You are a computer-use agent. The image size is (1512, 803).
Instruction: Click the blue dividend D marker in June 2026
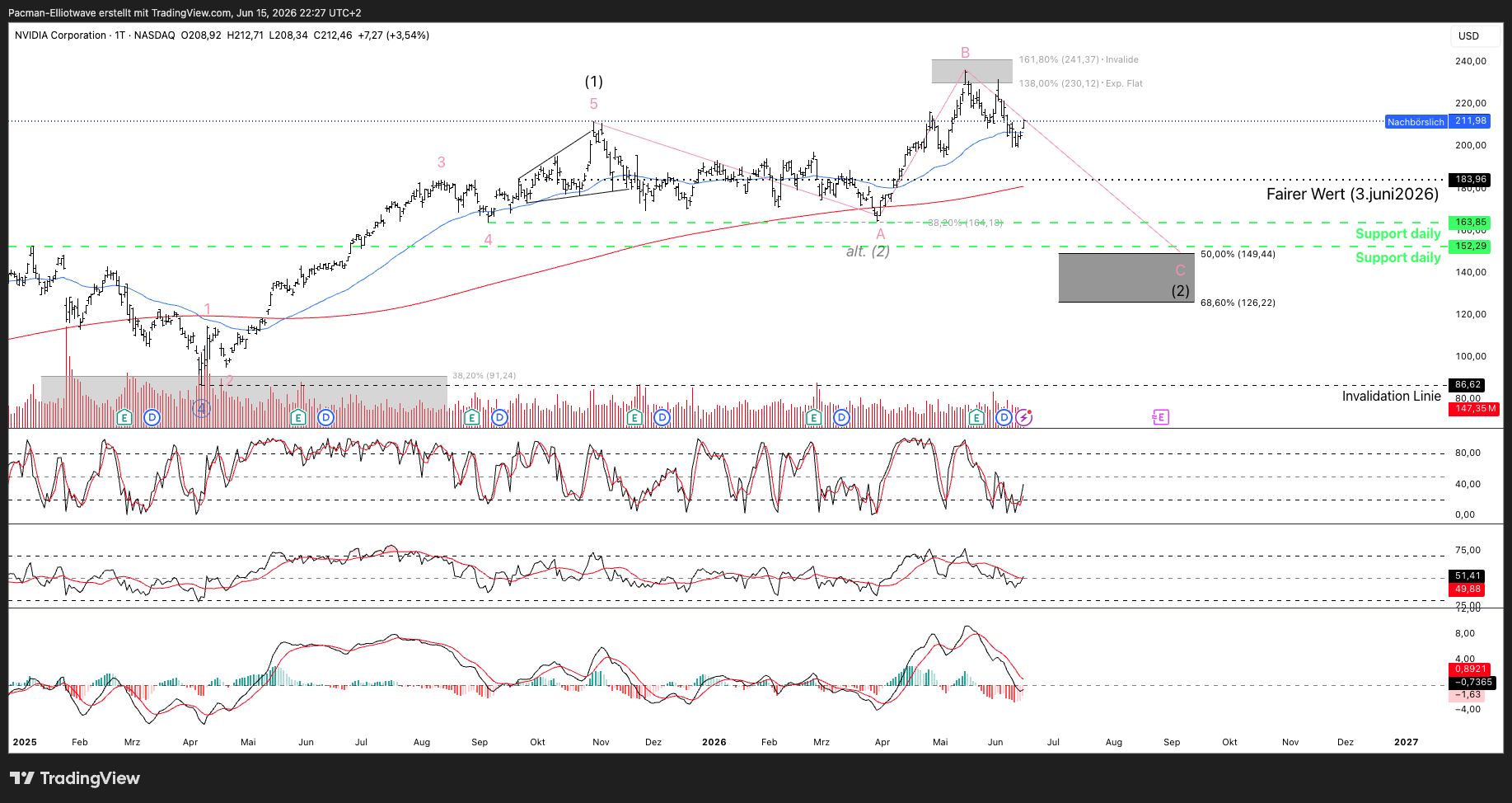1004,418
